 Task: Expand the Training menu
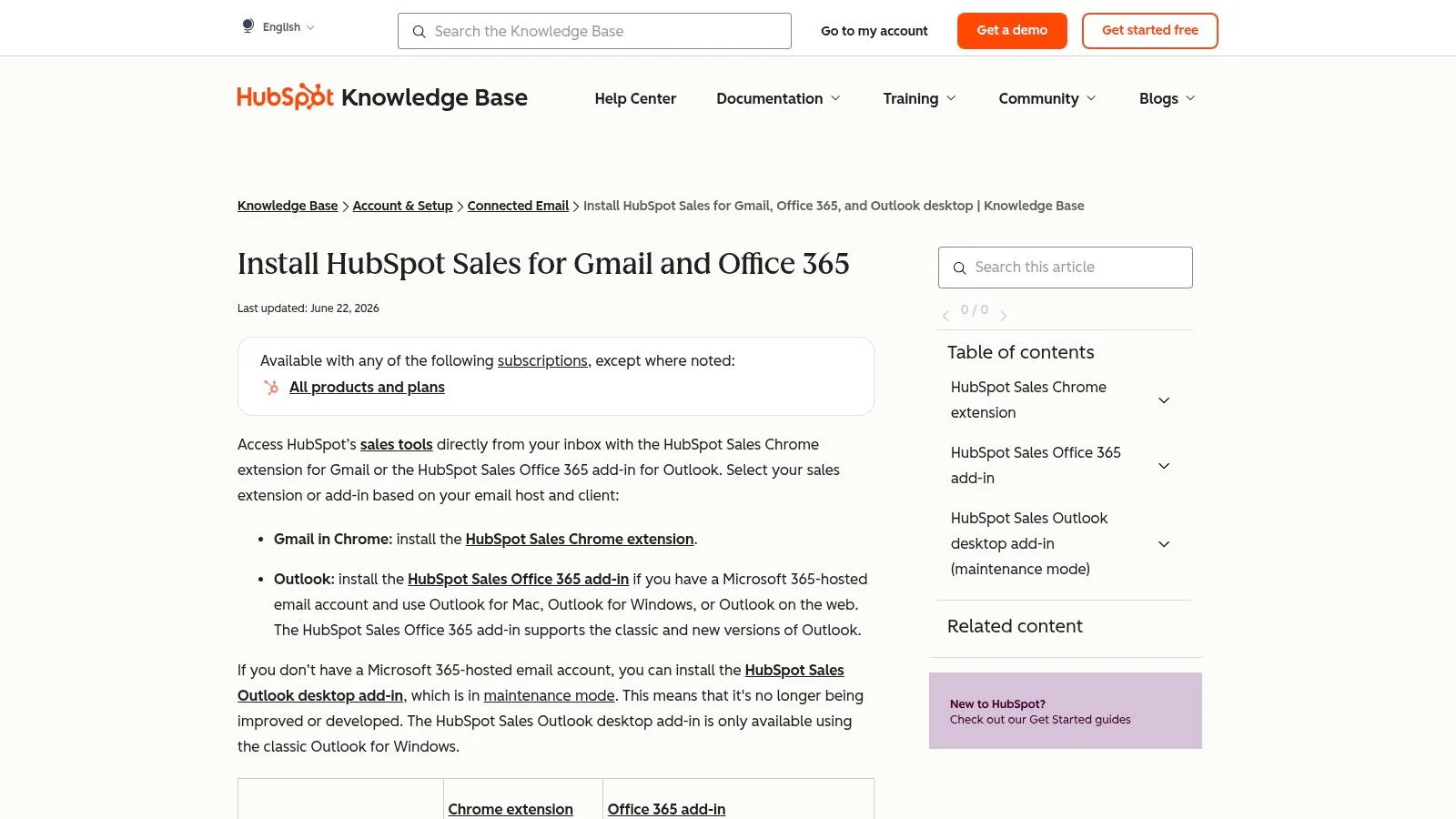(x=919, y=98)
